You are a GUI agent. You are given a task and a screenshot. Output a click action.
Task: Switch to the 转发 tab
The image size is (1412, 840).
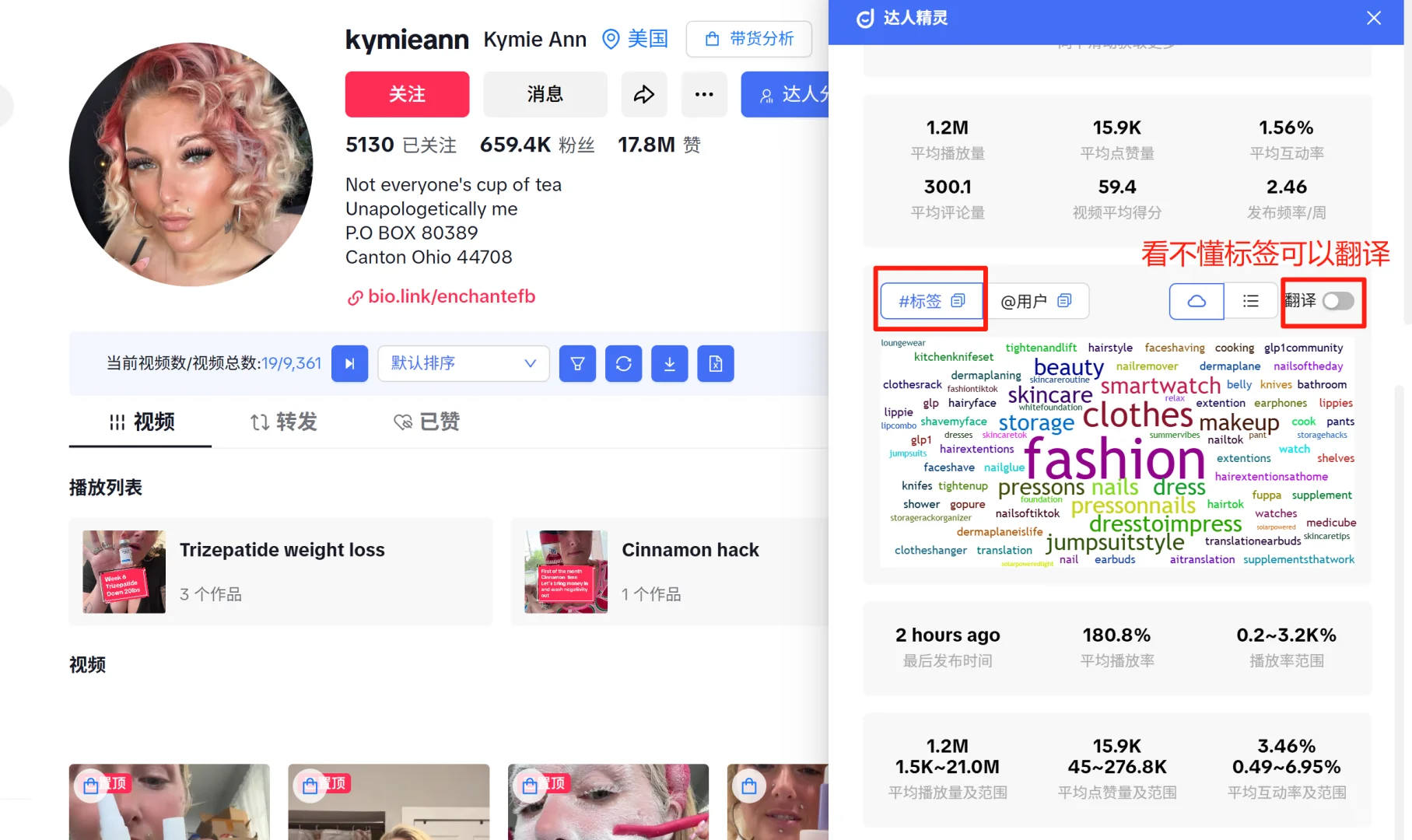tap(282, 422)
